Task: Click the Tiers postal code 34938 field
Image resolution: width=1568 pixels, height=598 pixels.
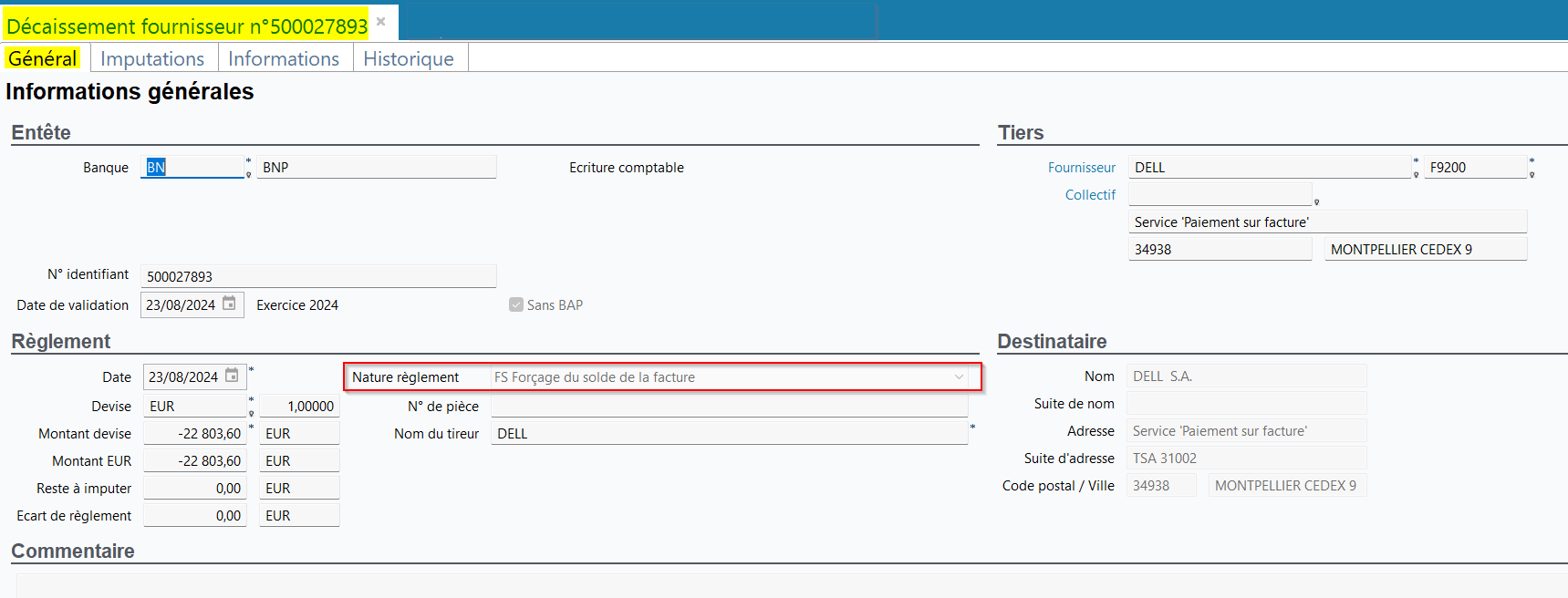Action: click(1220, 249)
